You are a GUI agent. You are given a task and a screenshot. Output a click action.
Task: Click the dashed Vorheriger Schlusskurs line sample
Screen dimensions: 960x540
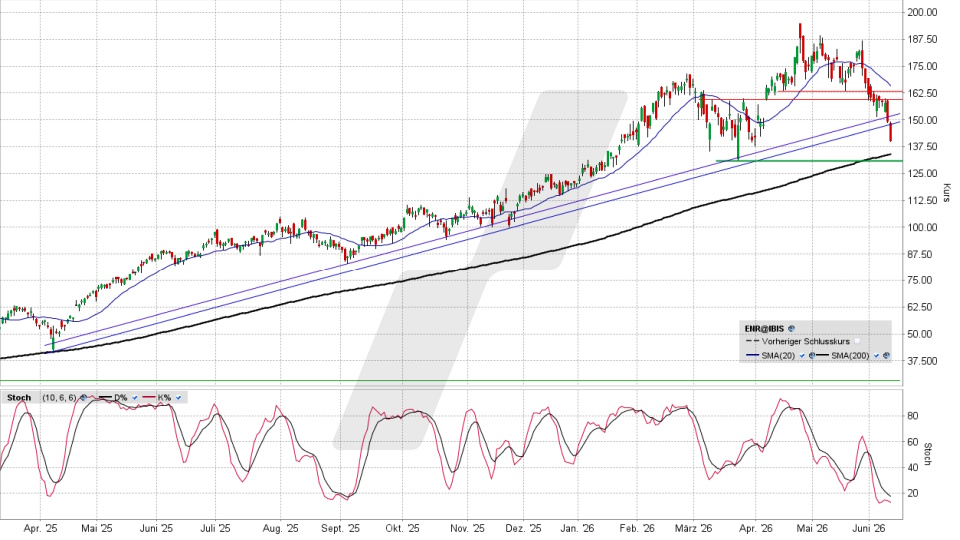(752, 341)
